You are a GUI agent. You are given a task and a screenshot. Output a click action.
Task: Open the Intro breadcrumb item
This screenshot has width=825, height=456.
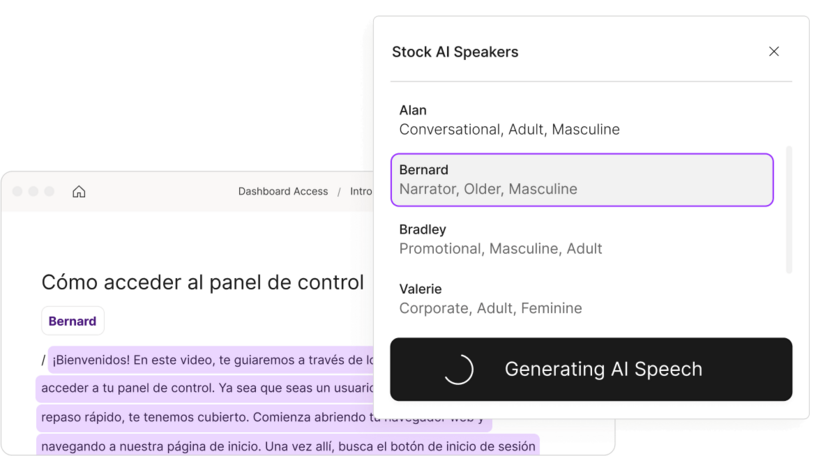point(361,191)
